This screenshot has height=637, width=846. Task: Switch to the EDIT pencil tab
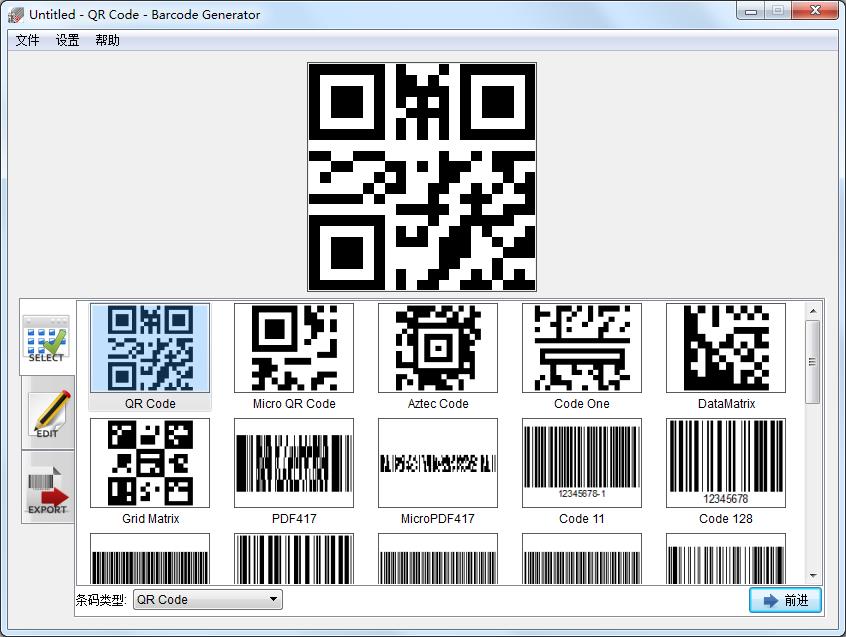click(x=47, y=413)
